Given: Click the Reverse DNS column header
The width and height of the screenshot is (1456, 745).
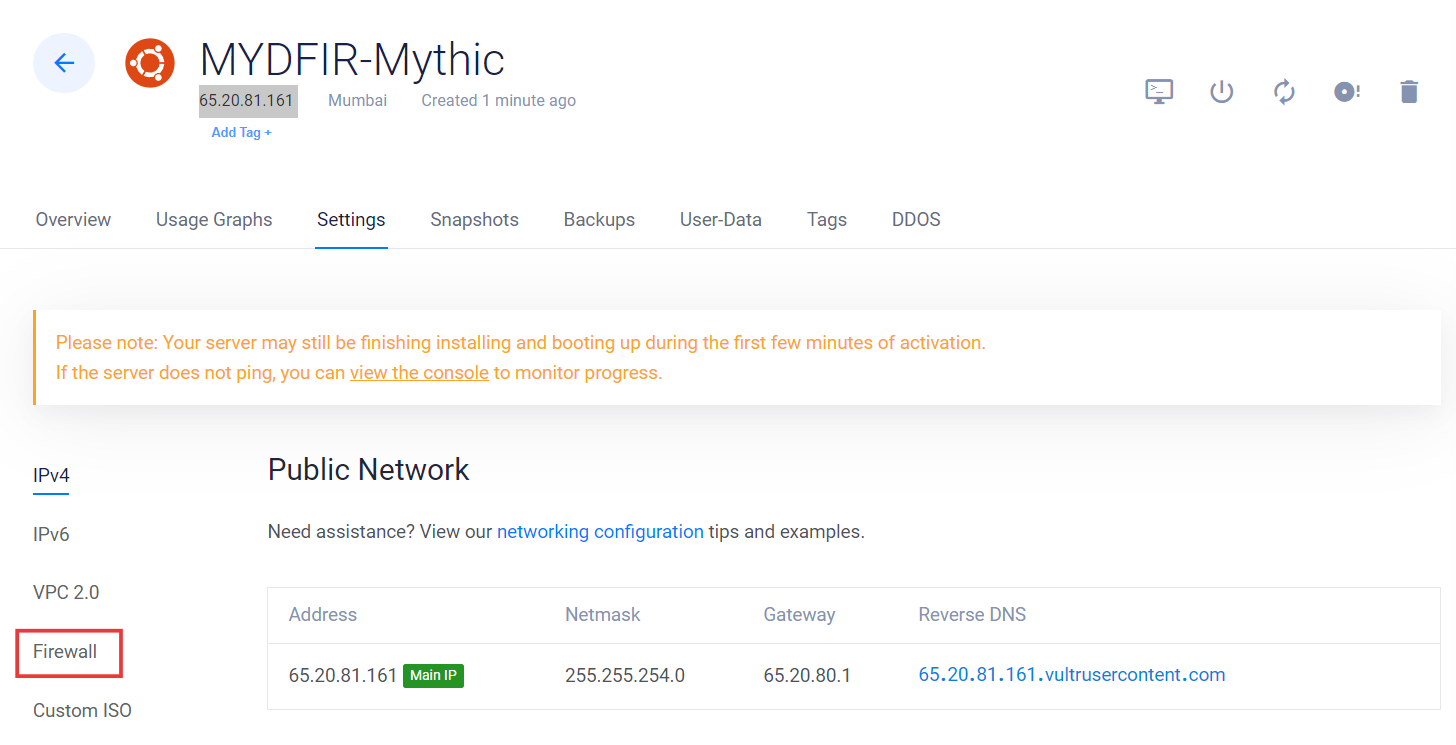Looking at the screenshot, I should coord(972,615).
